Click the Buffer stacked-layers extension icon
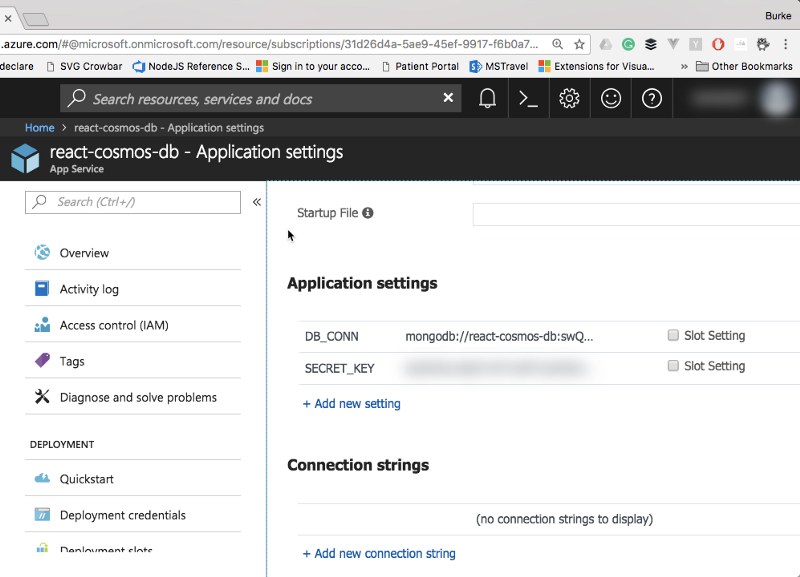This screenshot has height=577, width=800. (x=651, y=44)
